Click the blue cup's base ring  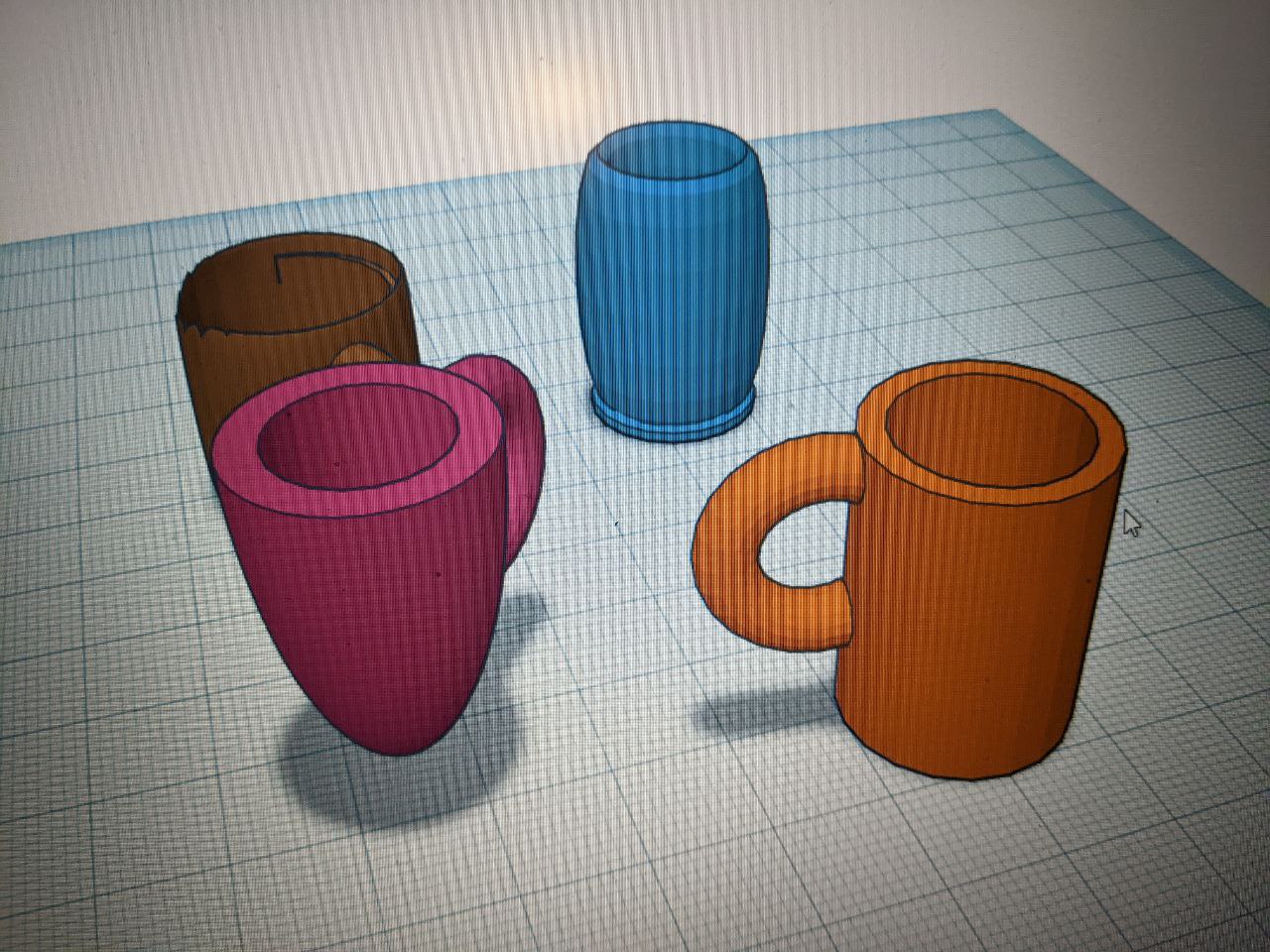click(x=674, y=418)
